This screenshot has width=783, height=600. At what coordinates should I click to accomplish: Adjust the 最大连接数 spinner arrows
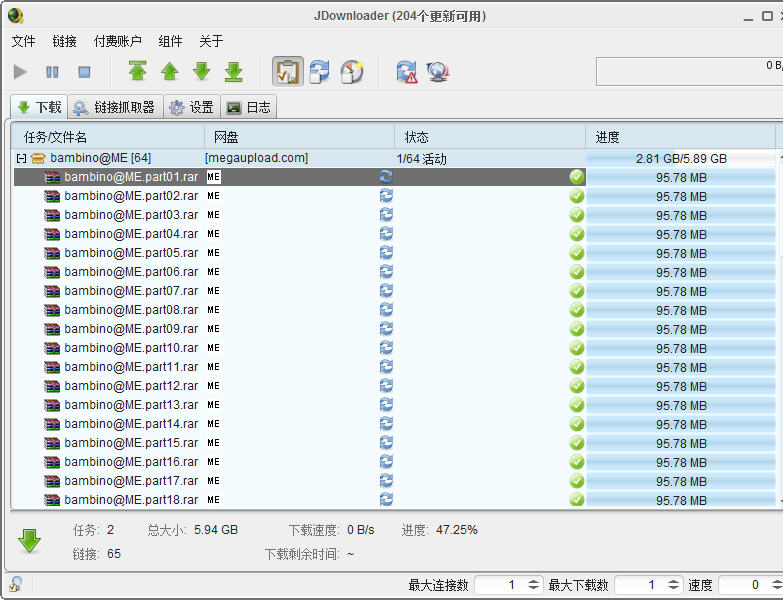coord(533,585)
